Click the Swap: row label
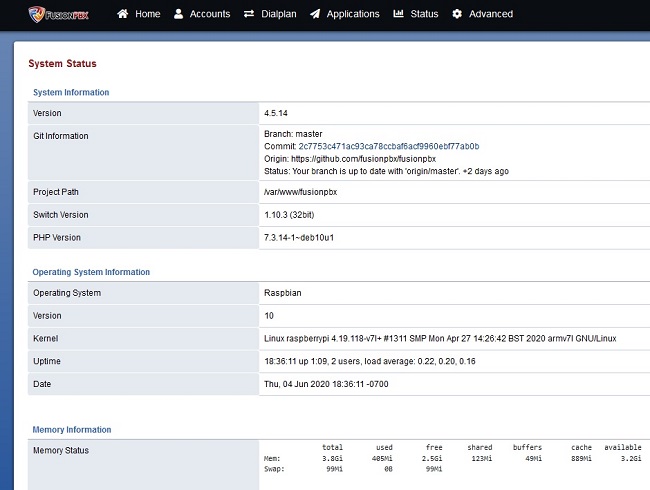 (274, 469)
